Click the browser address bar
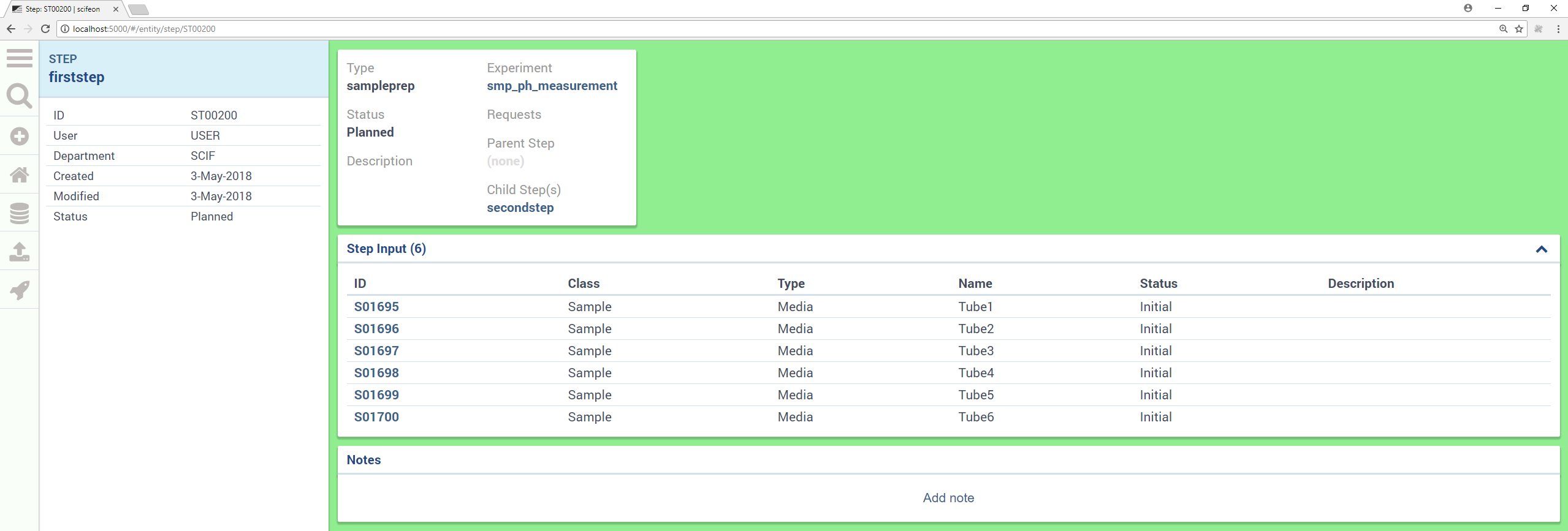The width and height of the screenshot is (1568, 531). 736,29
